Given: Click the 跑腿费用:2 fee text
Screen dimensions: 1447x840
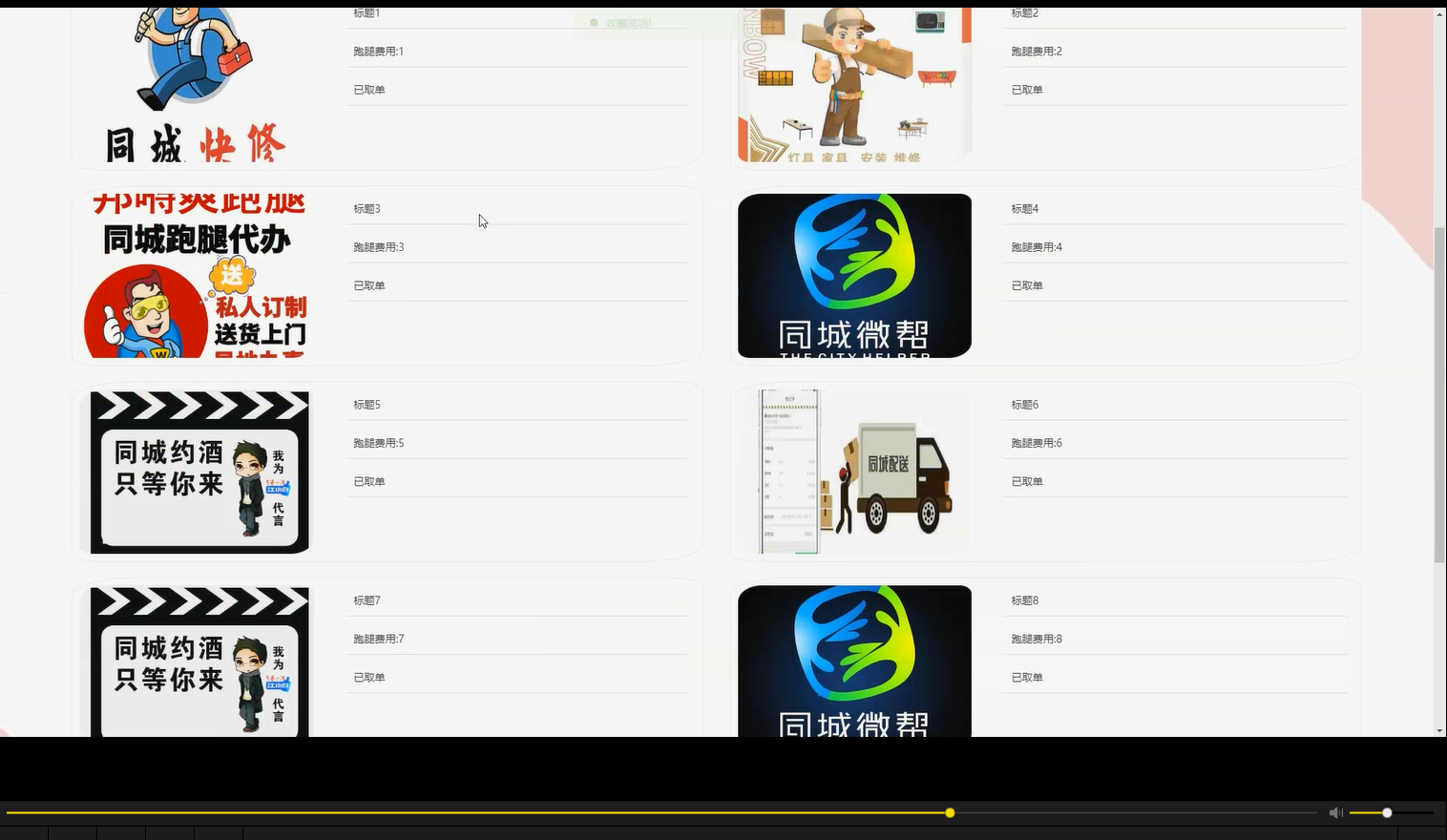Looking at the screenshot, I should tap(1036, 51).
